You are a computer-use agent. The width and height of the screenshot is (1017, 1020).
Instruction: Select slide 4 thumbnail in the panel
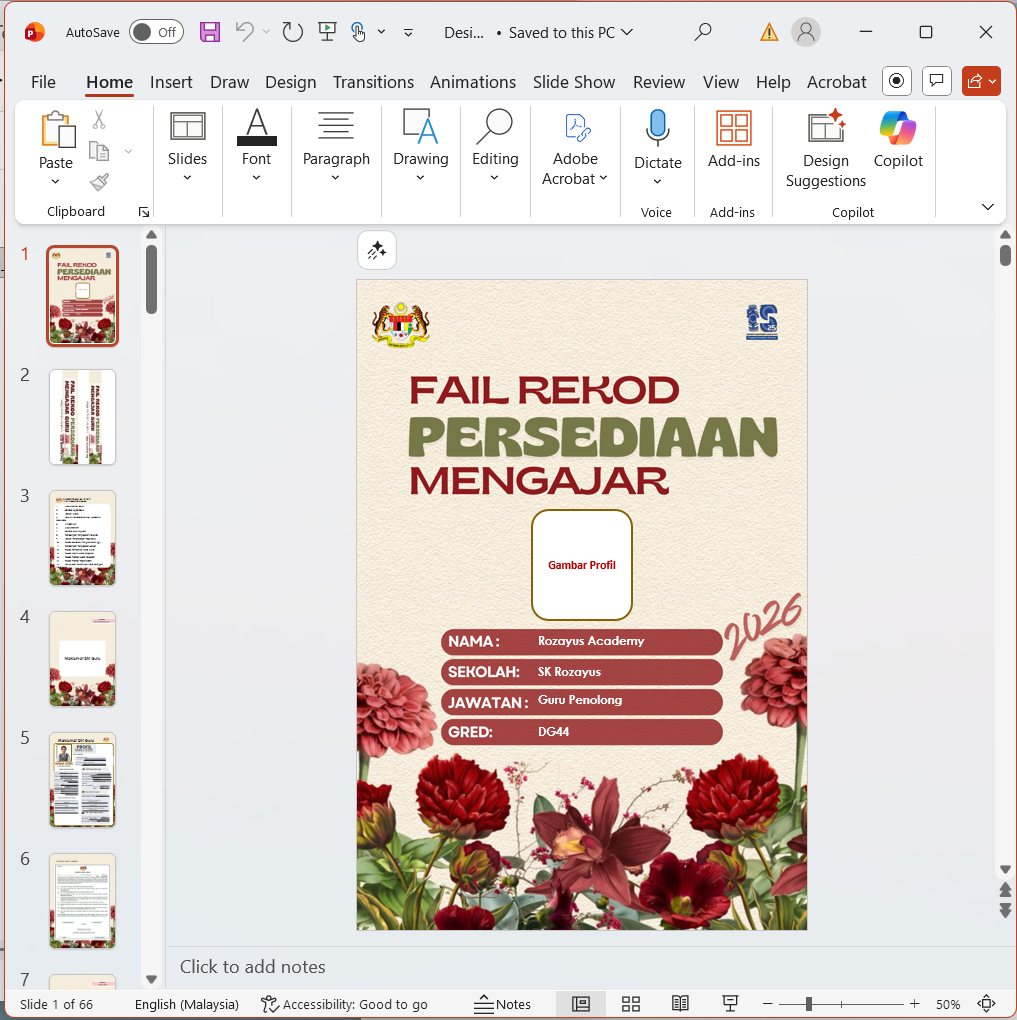pos(82,658)
